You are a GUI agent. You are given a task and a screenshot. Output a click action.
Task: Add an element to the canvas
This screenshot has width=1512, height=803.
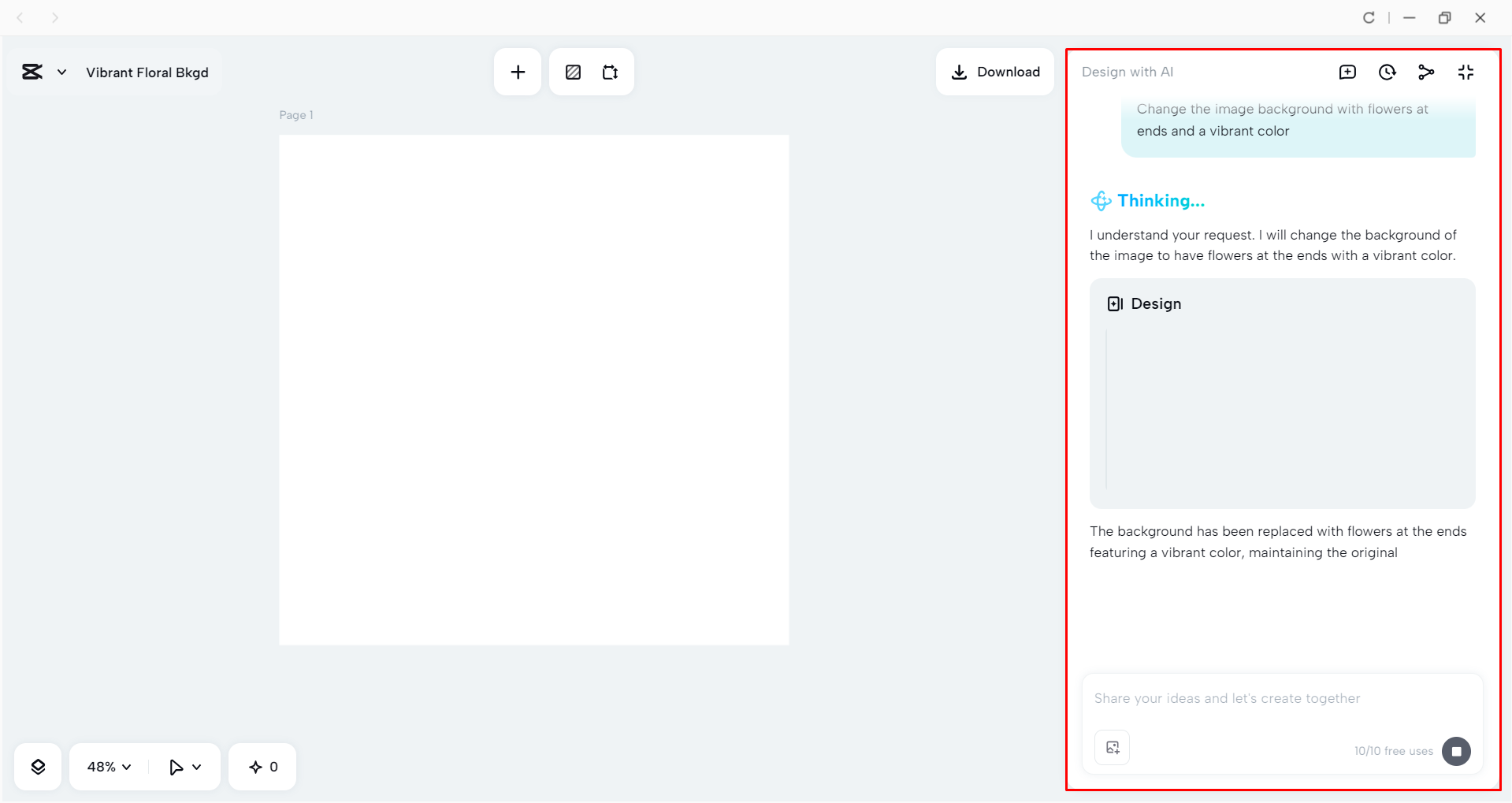tap(518, 72)
